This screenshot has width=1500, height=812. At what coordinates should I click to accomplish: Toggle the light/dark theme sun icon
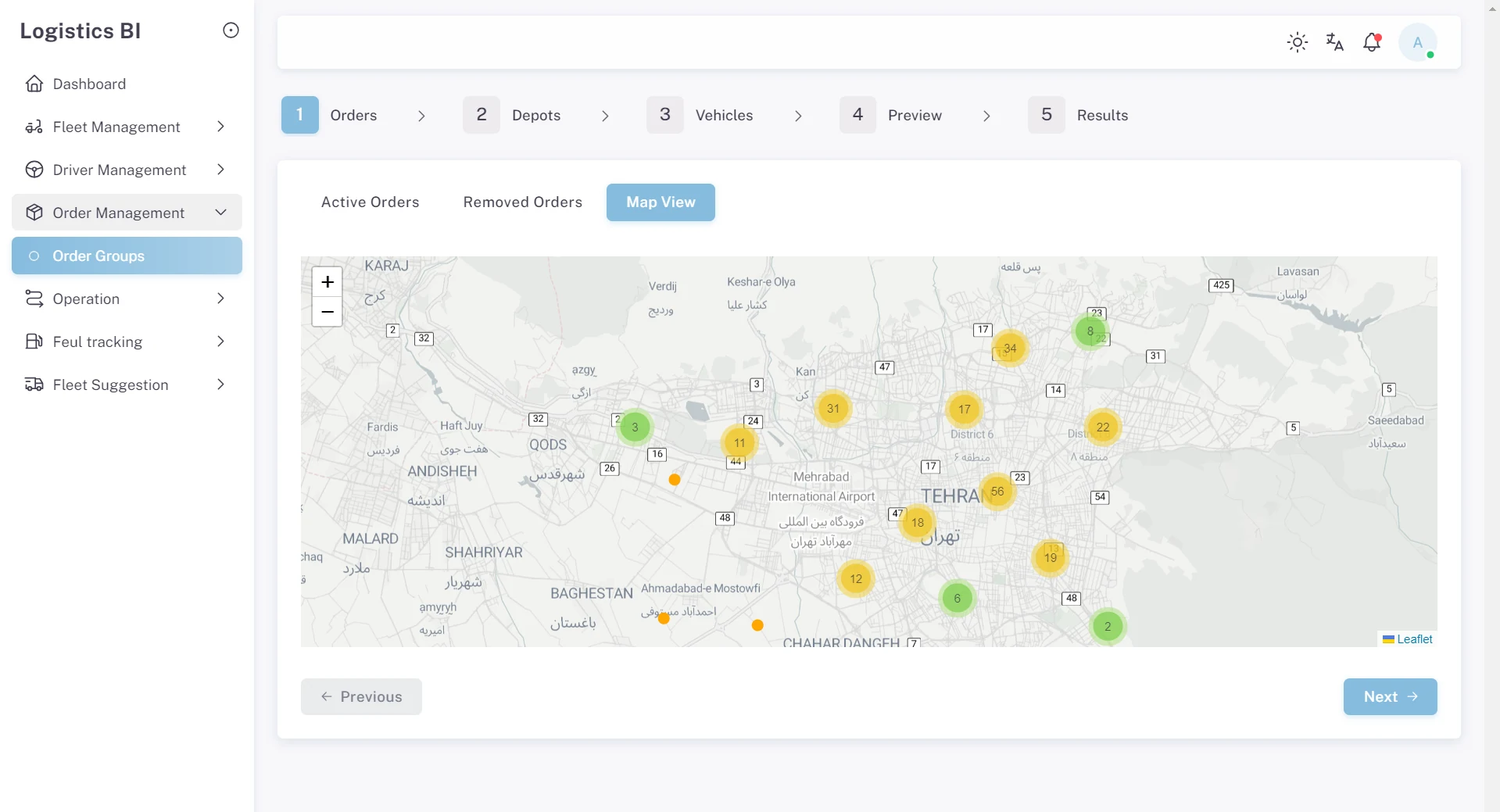[1298, 42]
